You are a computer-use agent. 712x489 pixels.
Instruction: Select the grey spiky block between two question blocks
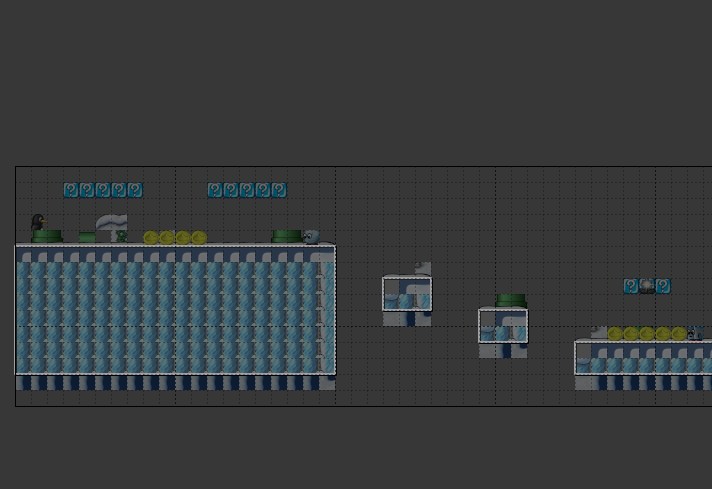[x=647, y=286]
